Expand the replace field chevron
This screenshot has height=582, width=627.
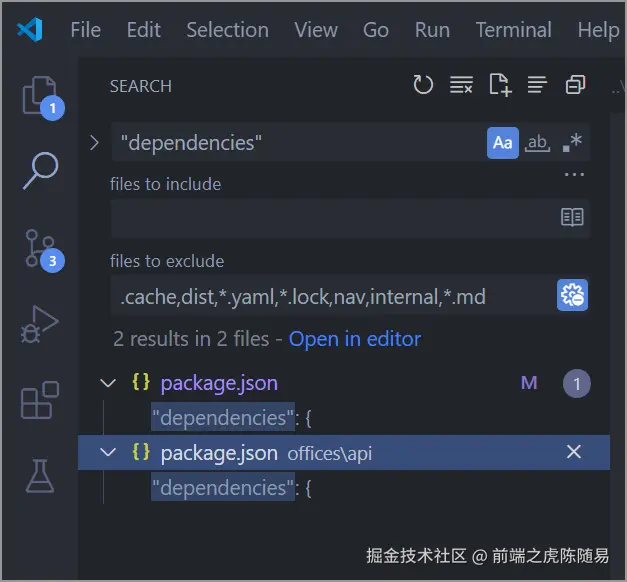pyautogui.click(x=94, y=143)
